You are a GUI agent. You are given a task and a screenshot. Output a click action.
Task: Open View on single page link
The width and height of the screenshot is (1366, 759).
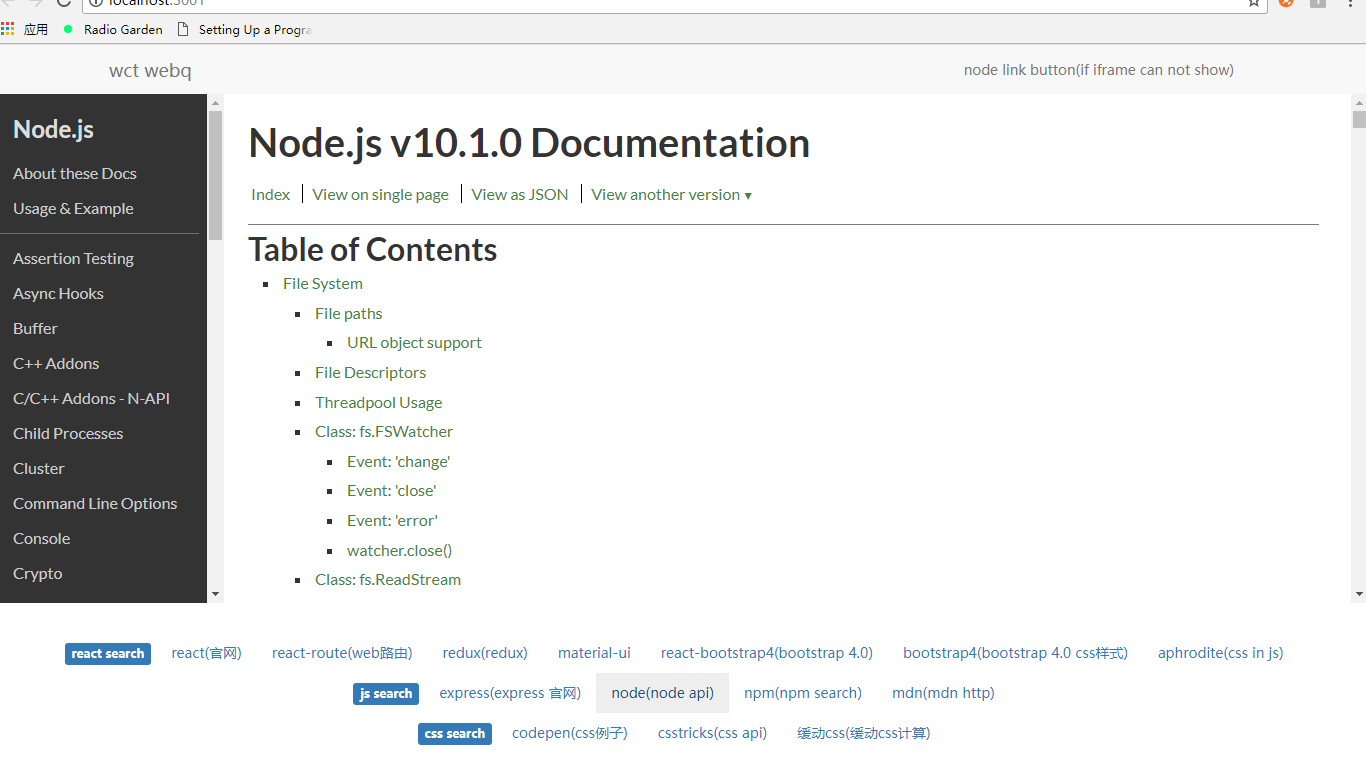tap(380, 195)
